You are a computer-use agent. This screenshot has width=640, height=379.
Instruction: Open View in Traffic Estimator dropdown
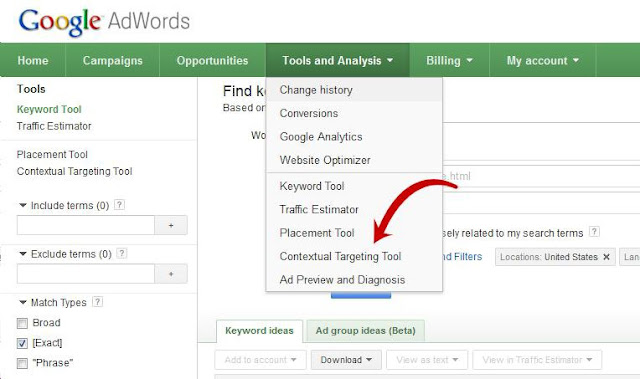click(x=537, y=360)
